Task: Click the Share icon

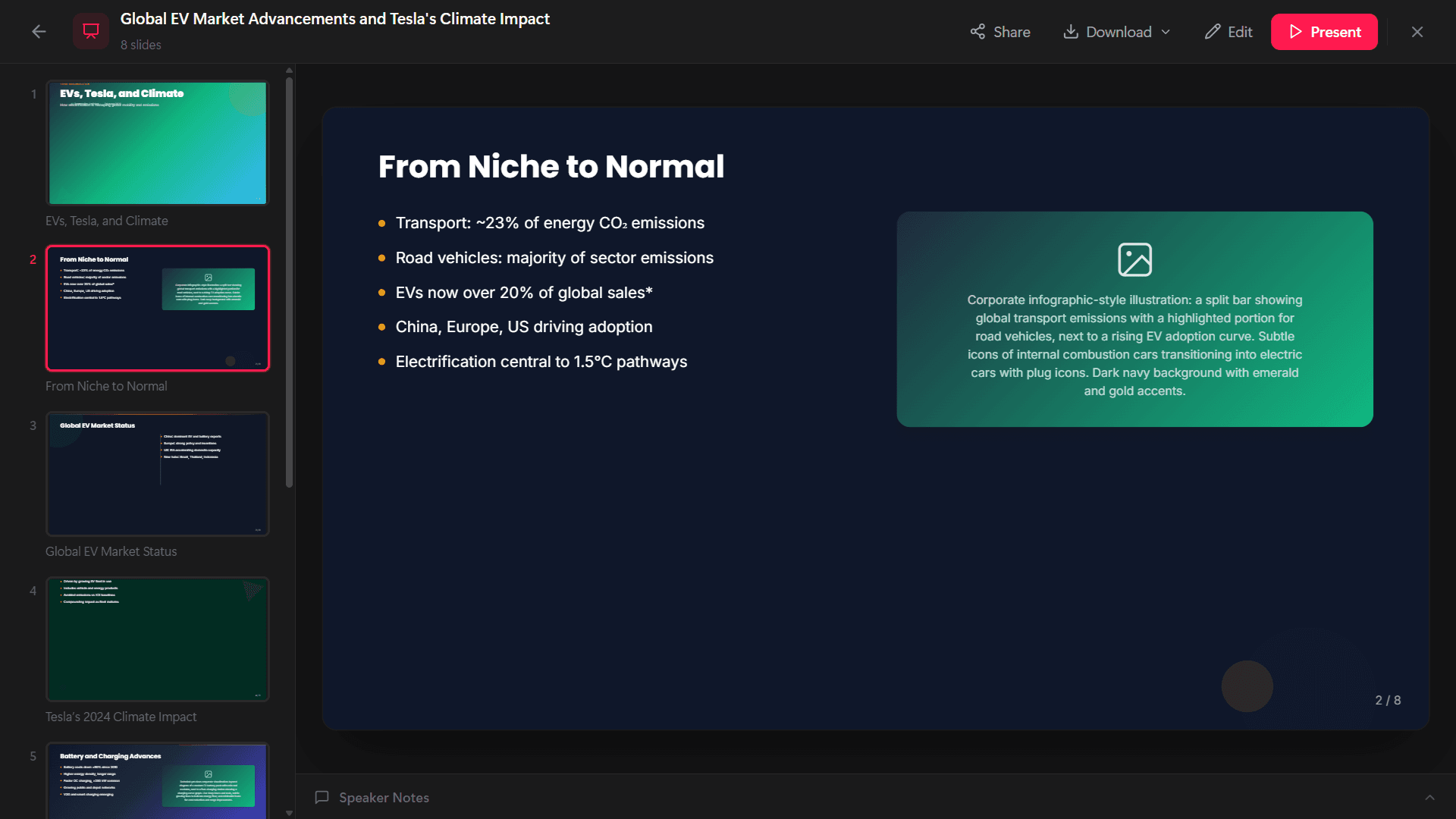Action: (x=977, y=31)
